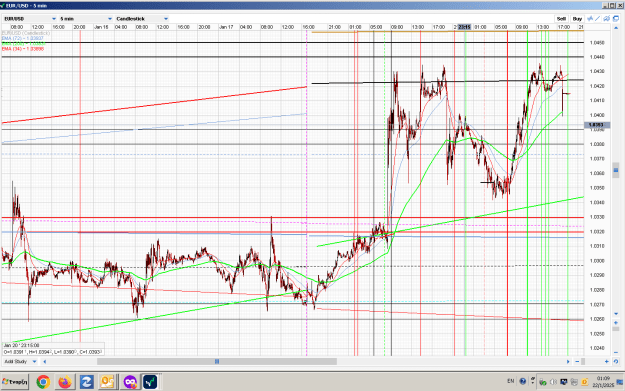Open the trading chart app on taskbar
625x391 pixels.
(150, 382)
